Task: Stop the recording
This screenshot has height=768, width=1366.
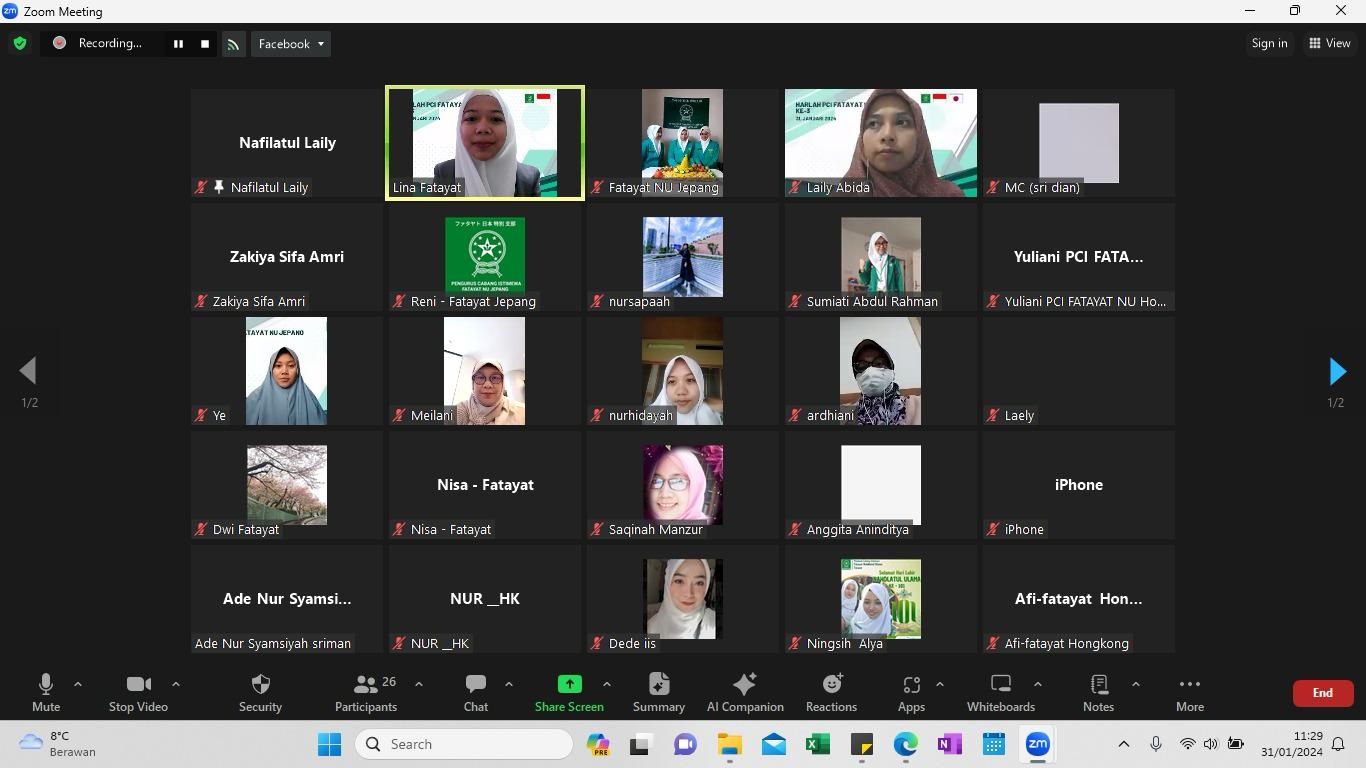Action: 205,44
